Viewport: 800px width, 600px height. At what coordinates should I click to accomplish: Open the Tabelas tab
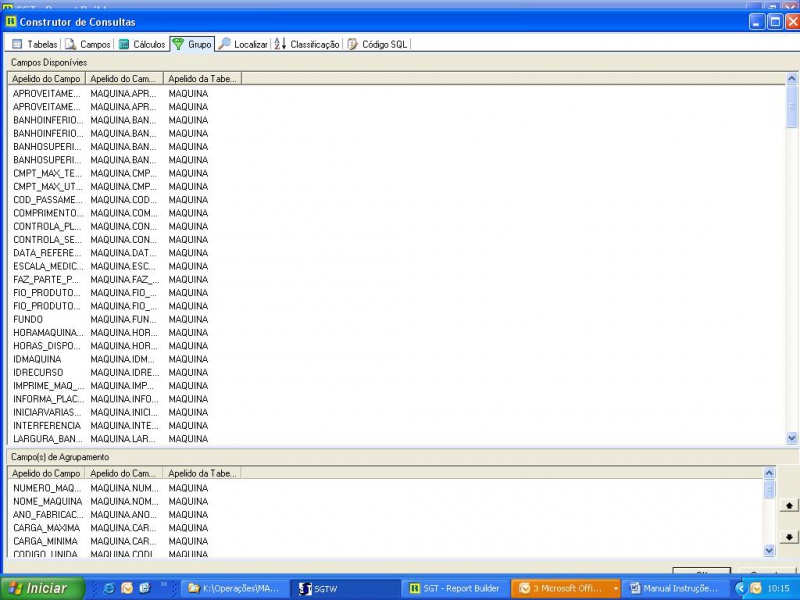pyautogui.click(x=35, y=44)
